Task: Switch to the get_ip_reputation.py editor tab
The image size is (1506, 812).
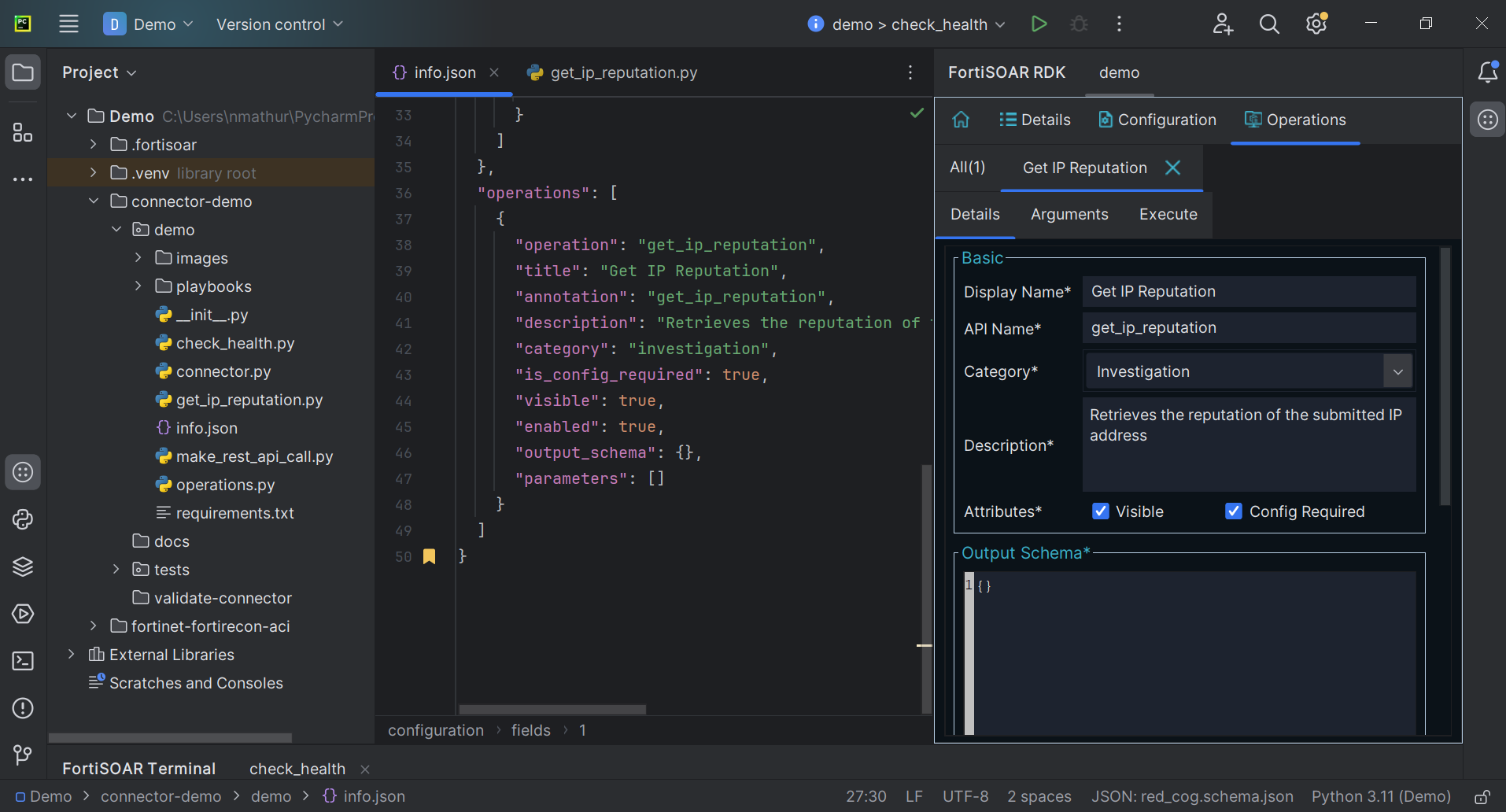Action: pyautogui.click(x=612, y=72)
